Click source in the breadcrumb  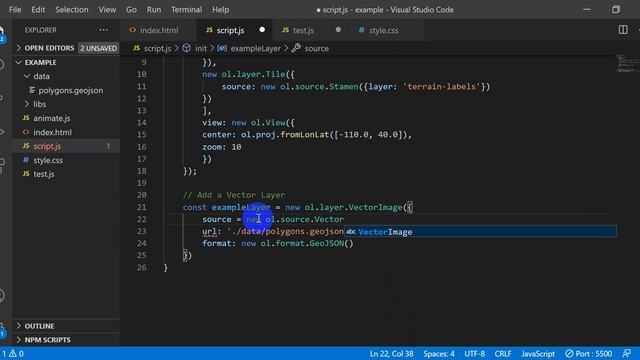pyautogui.click(x=316, y=48)
